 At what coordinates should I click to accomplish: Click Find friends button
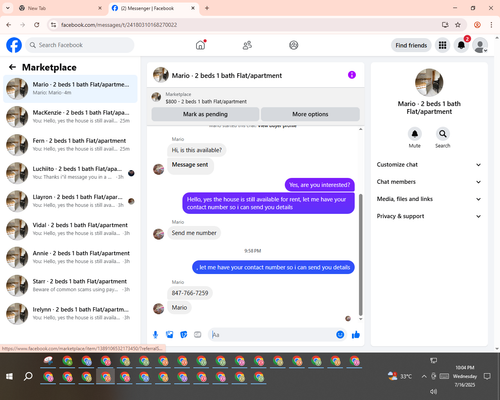[411, 45]
